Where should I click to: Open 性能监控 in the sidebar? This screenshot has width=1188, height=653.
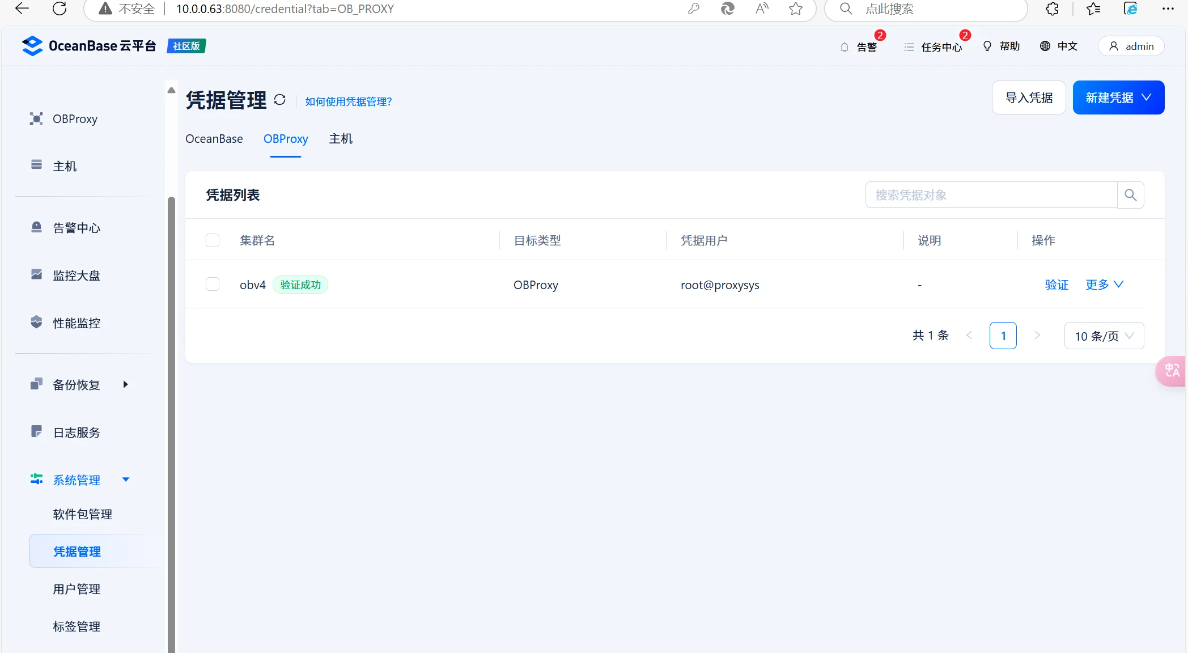[x=80, y=322]
